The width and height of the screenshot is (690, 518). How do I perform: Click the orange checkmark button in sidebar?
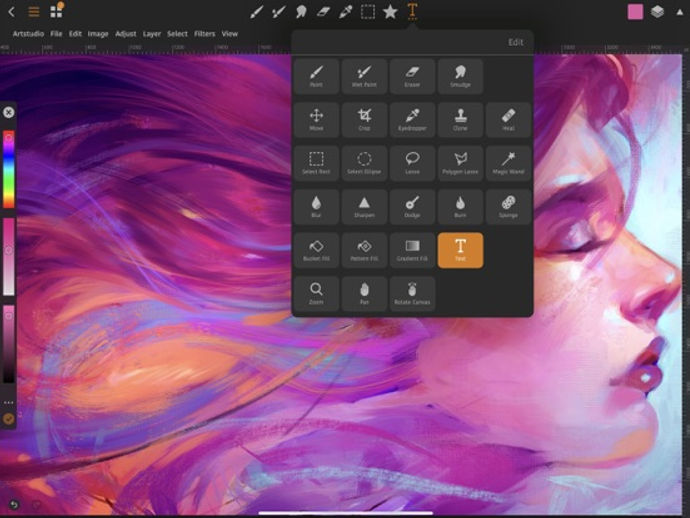(x=8, y=419)
